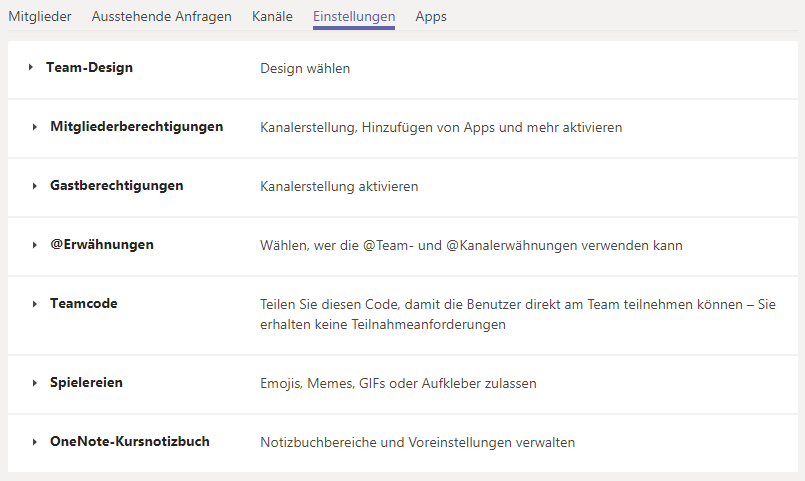Viewport: 805px width, 481px height.
Task: Expand the Team-Design section arrow
Action: [31, 67]
